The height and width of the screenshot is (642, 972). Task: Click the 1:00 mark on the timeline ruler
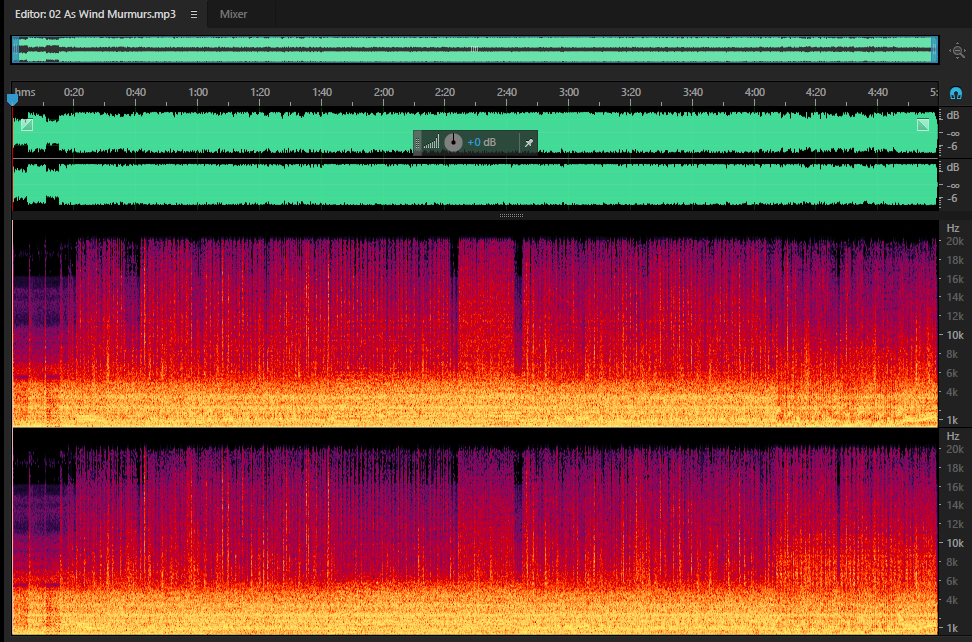198,92
